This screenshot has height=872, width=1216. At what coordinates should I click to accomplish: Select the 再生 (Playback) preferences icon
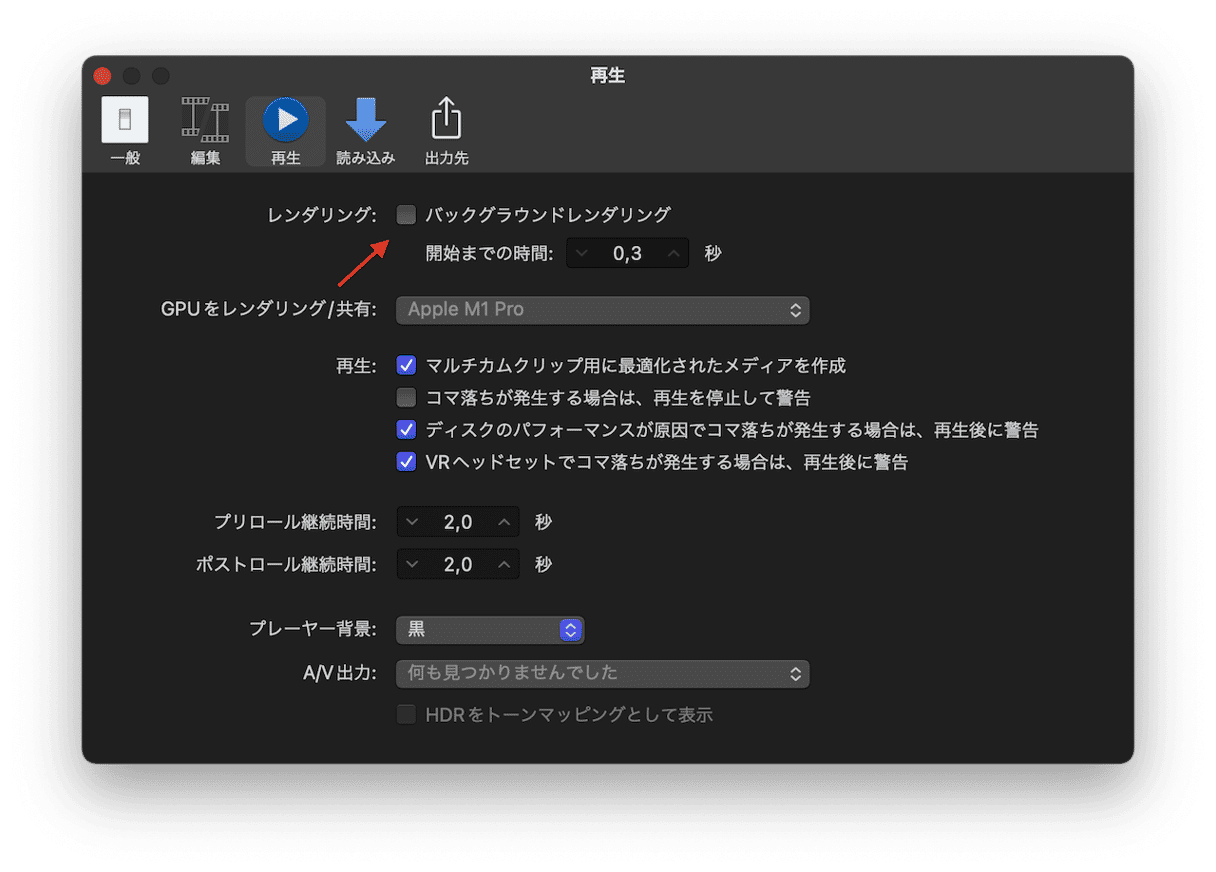coord(285,130)
